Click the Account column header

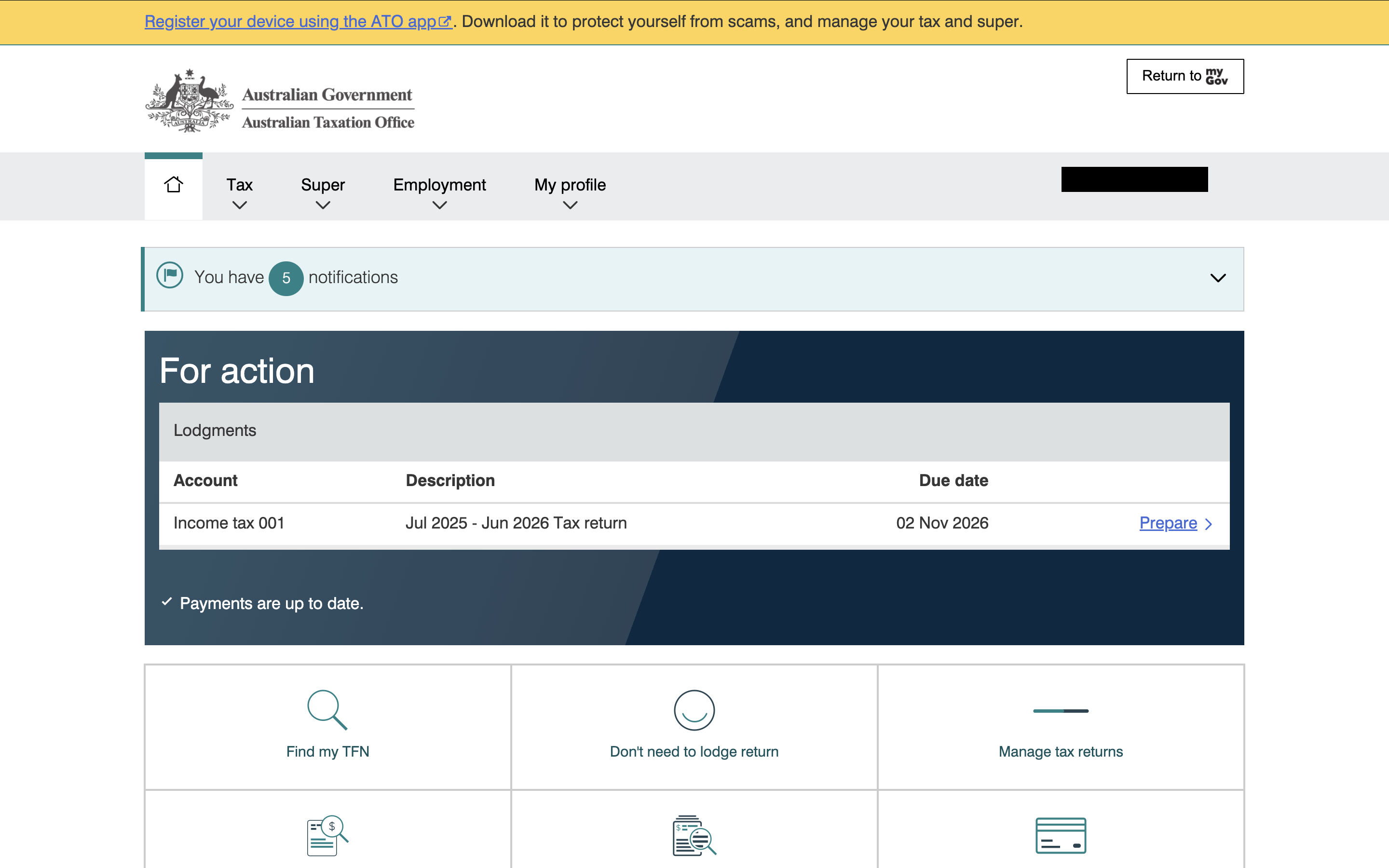[205, 480]
